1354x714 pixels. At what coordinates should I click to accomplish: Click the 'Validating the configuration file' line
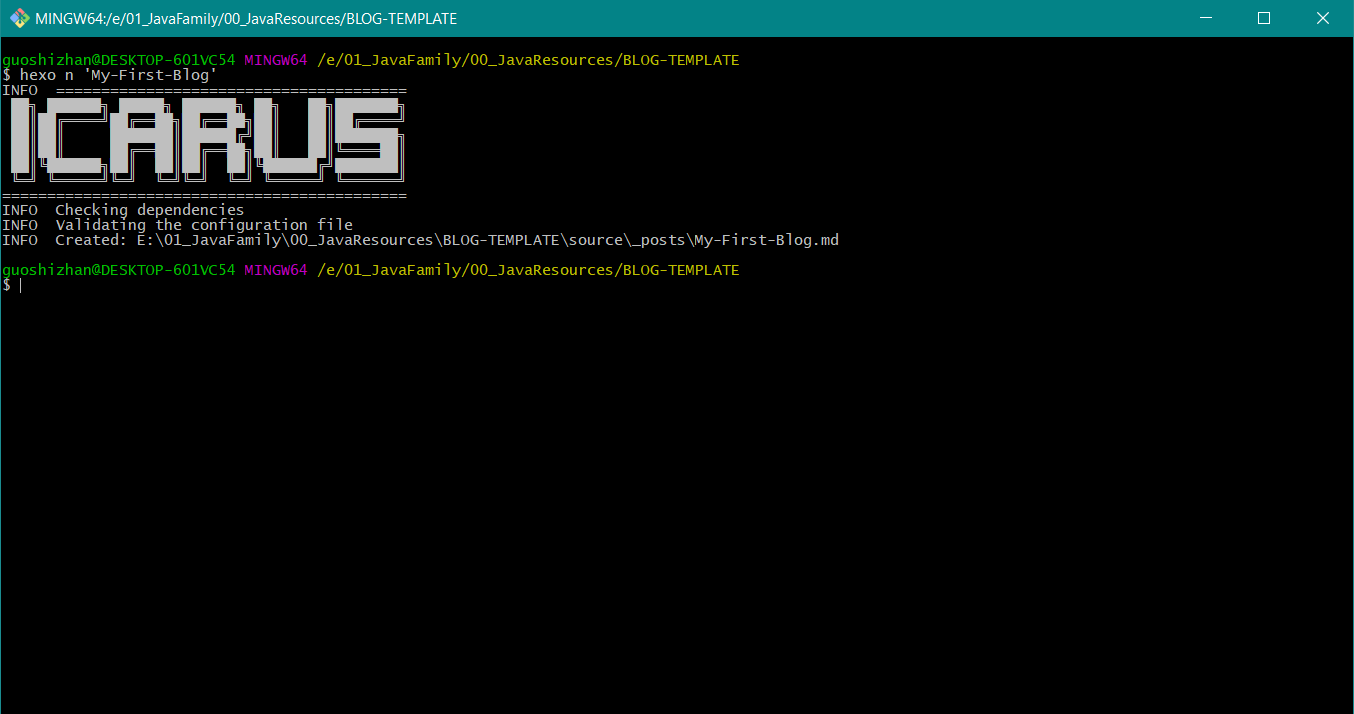tap(203, 225)
